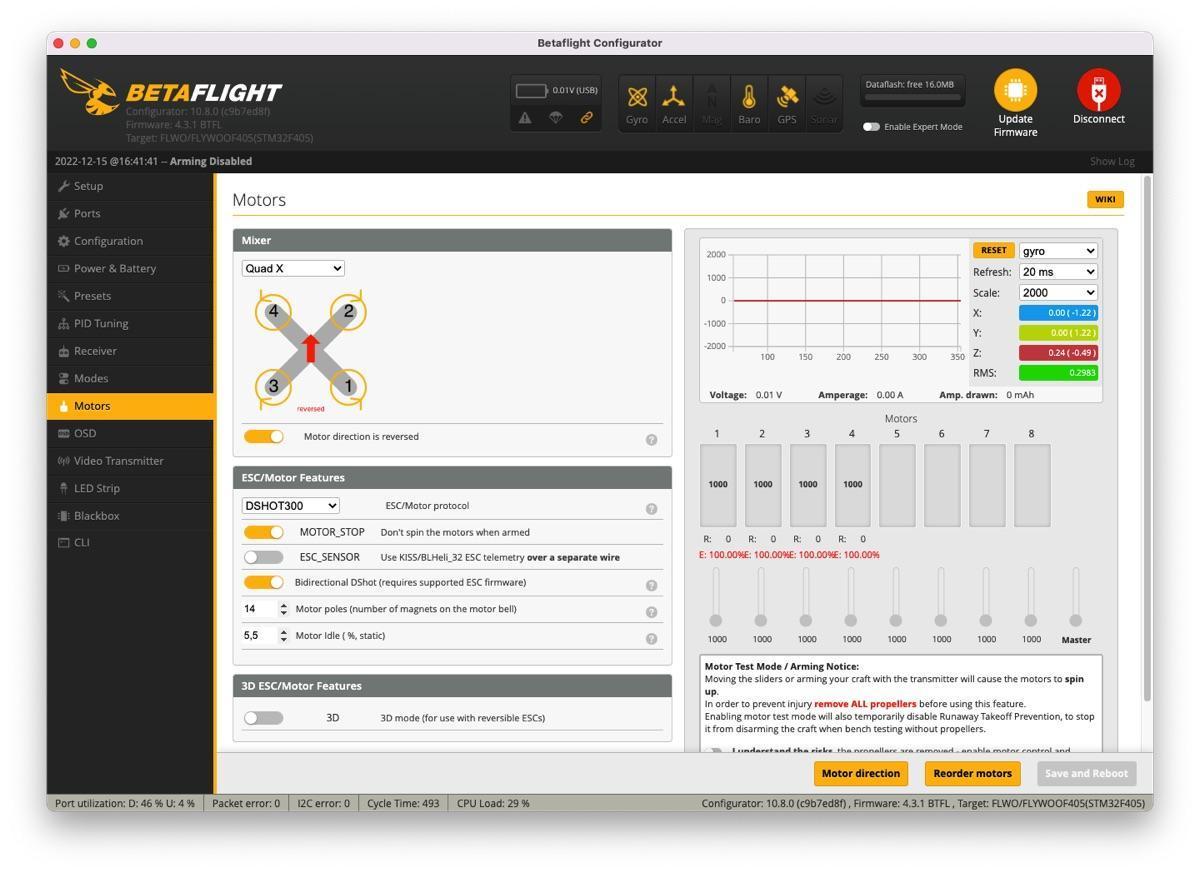
Task: Enable 3D mode switch
Action: [x=264, y=718]
